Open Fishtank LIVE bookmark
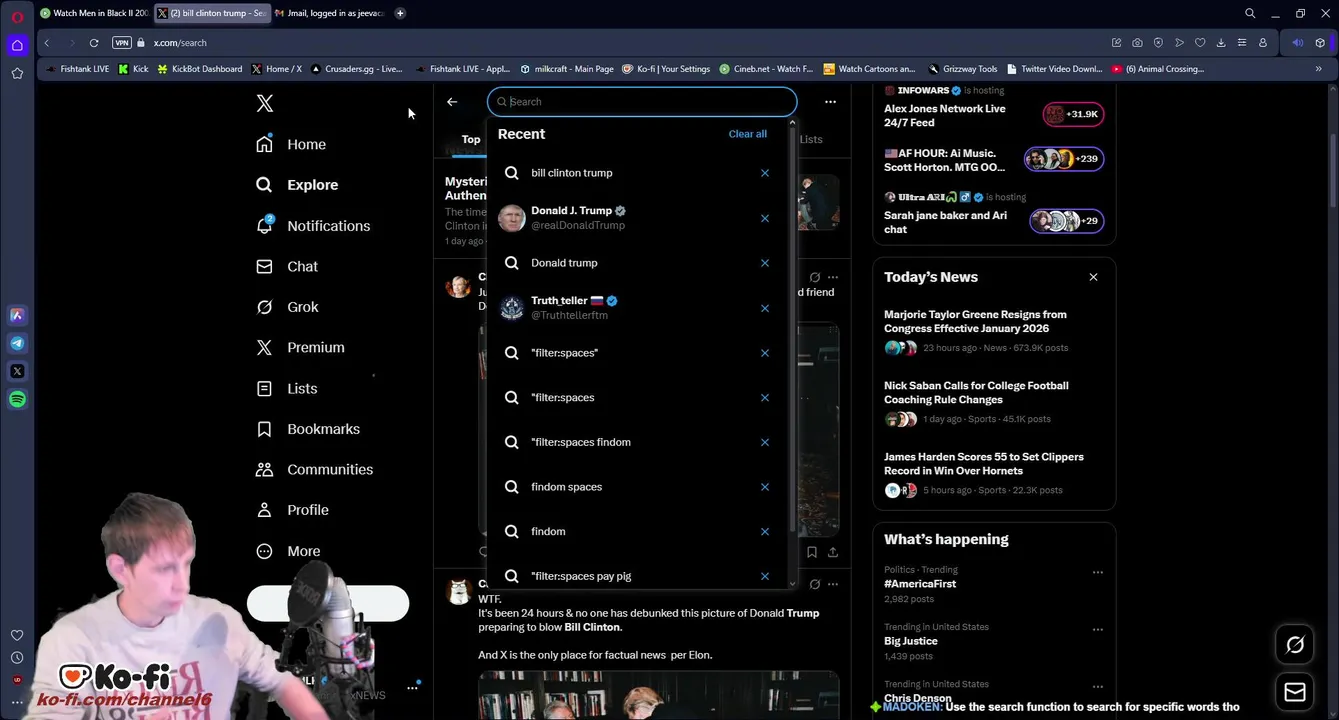 [77, 69]
